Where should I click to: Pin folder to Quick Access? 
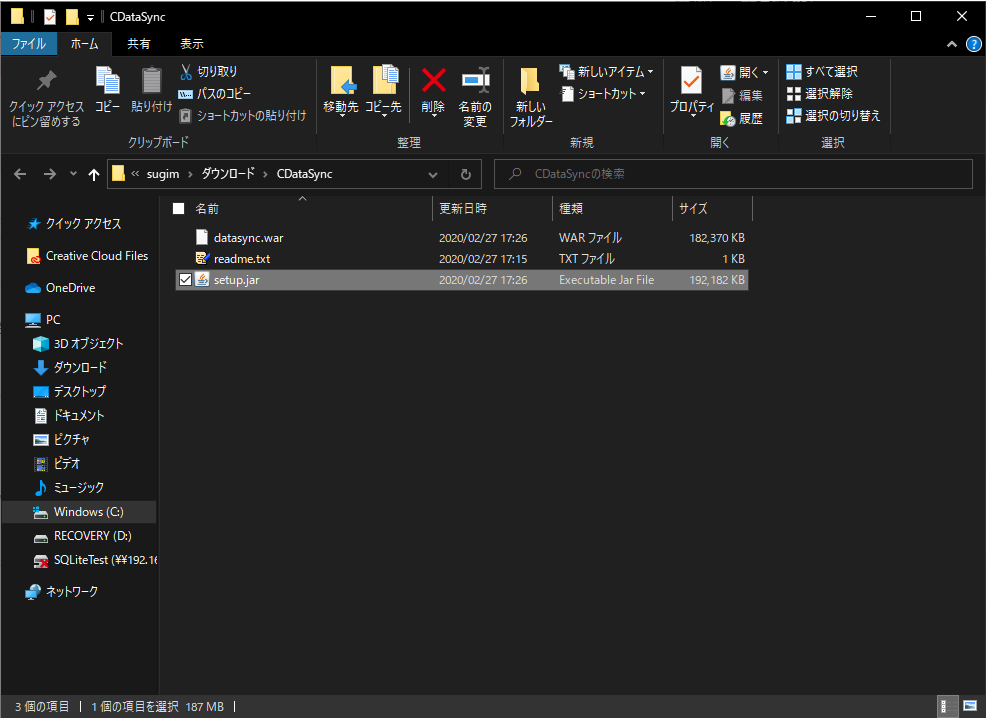coord(46,97)
